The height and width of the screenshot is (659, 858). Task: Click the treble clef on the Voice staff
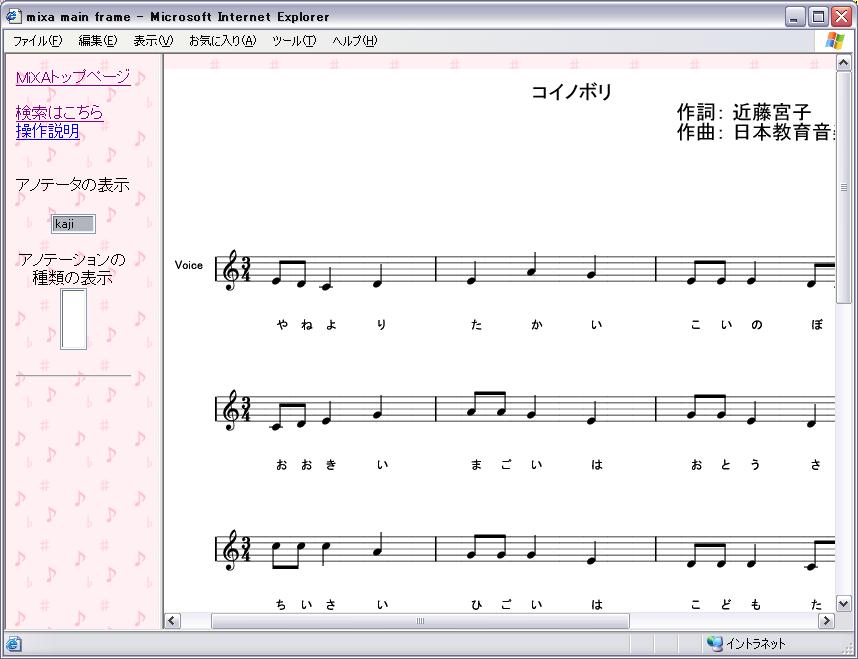coord(230,269)
